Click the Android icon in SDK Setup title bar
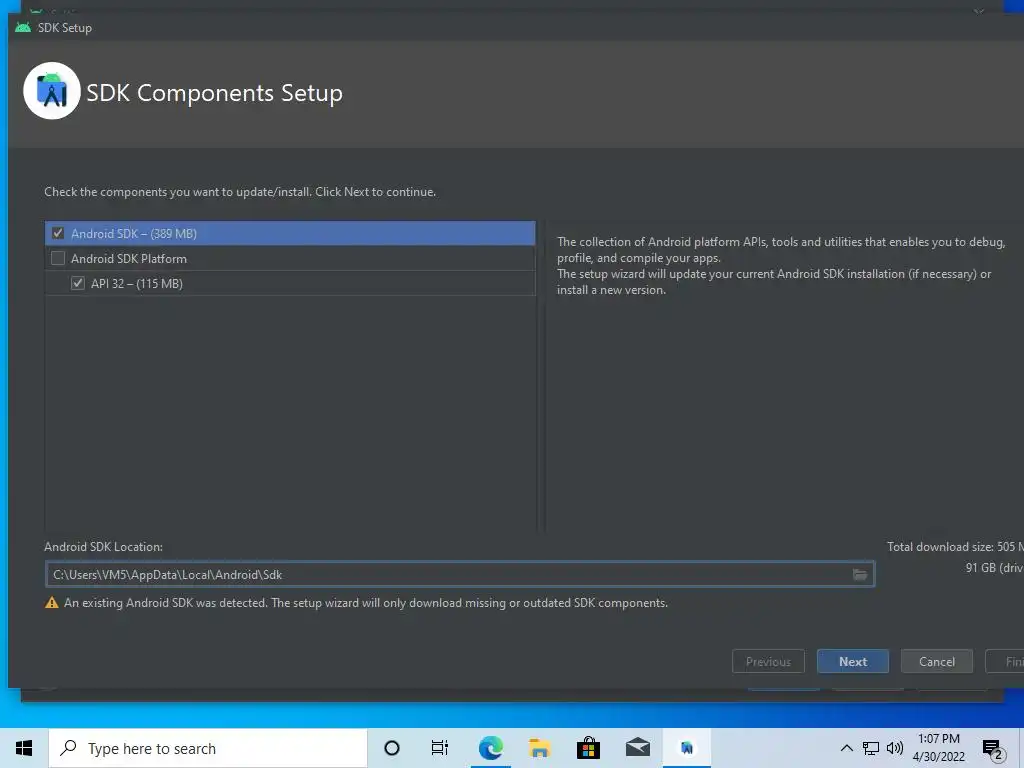 23,27
